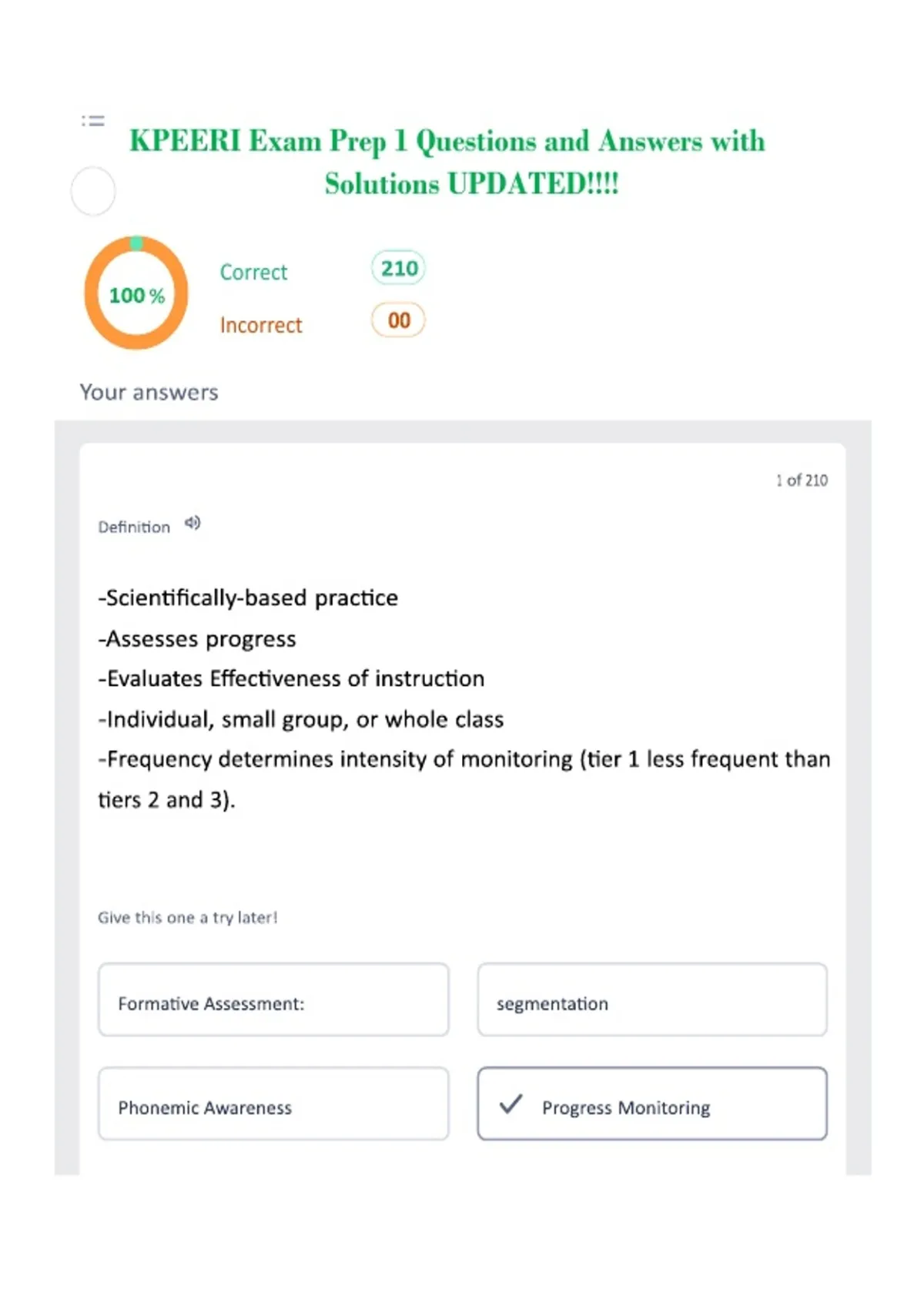Click the 00 incorrect count badge
924x1309 pixels.
398,320
